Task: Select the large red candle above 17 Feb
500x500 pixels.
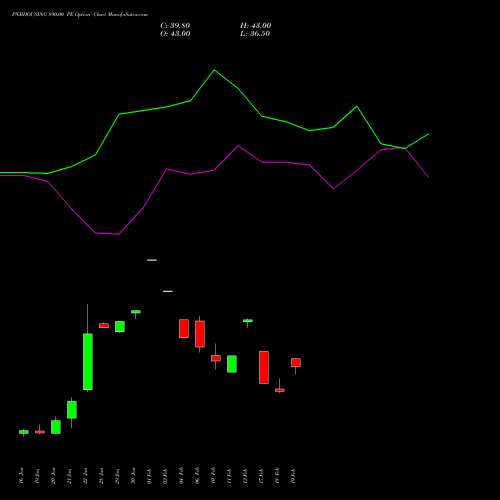Action: [x=264, y=367]
